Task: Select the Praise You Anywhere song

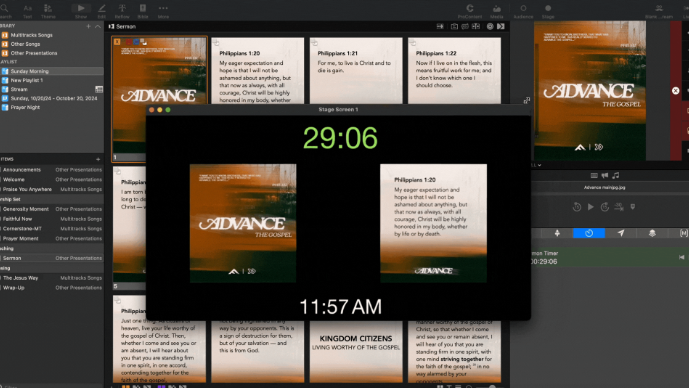Action: (52, 189)
